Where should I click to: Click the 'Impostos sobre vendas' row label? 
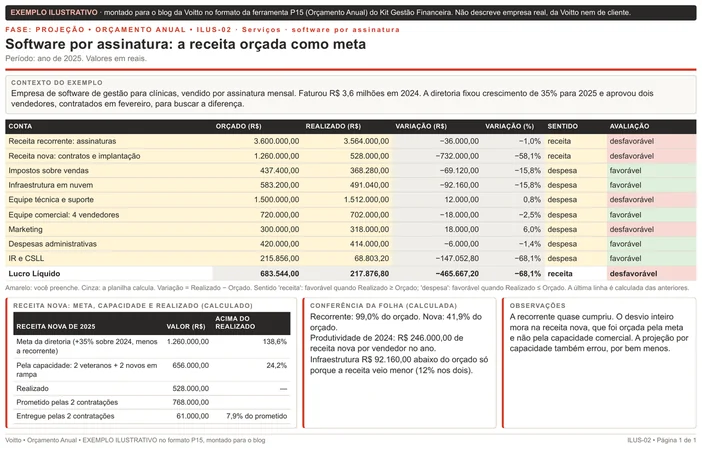coord(48,171)
